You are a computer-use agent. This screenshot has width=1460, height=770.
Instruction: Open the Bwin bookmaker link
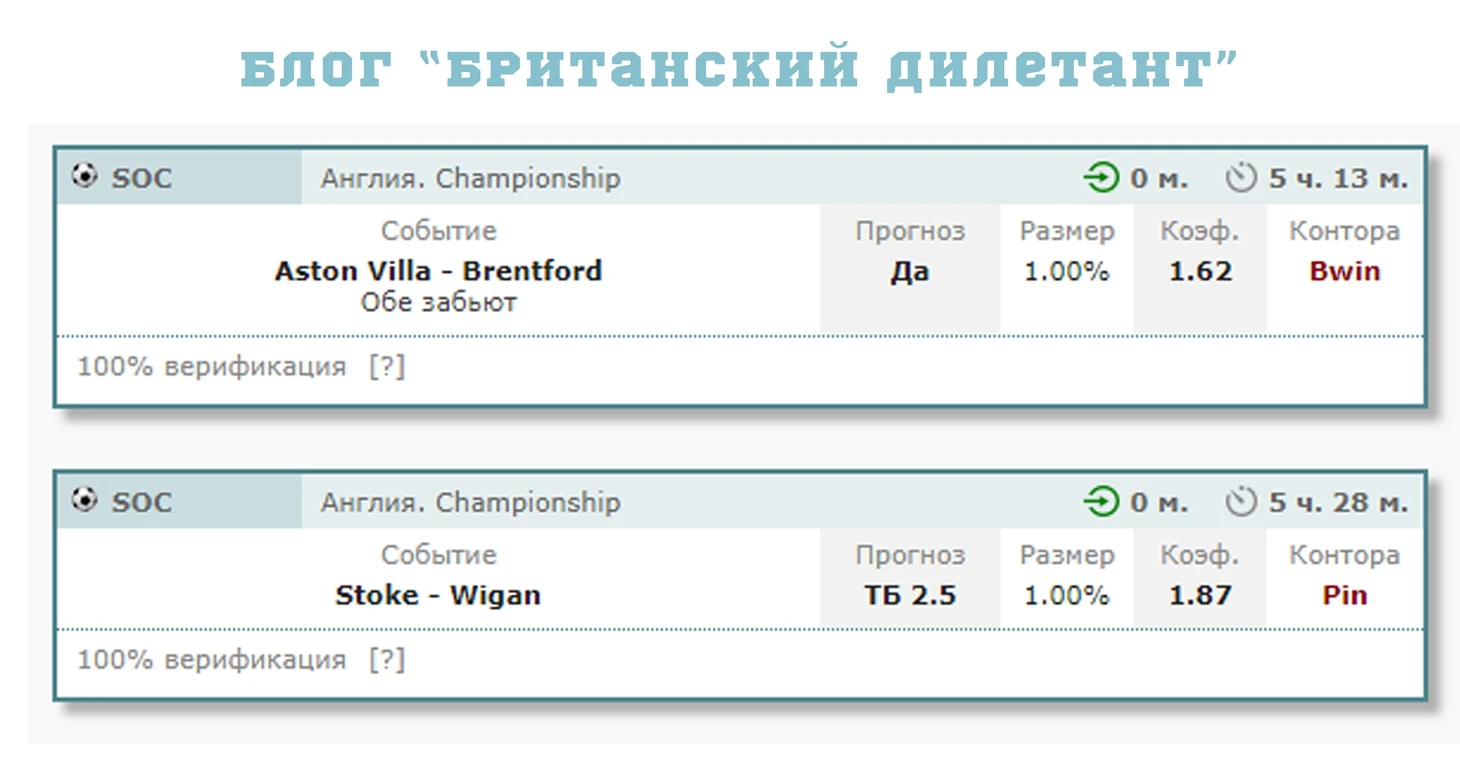click(x=1345, y=271)
